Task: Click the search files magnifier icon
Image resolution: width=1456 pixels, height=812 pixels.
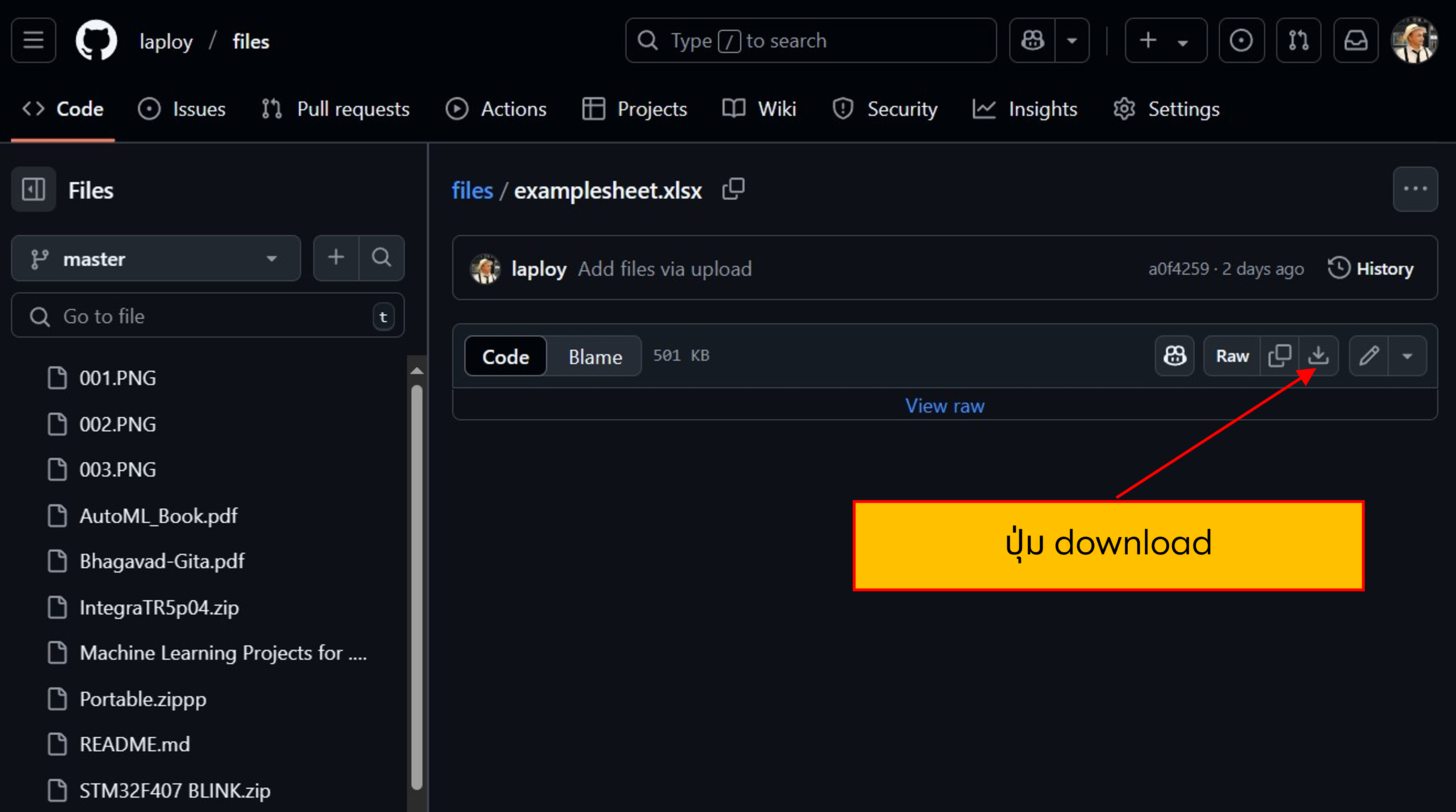Action: 381,258
